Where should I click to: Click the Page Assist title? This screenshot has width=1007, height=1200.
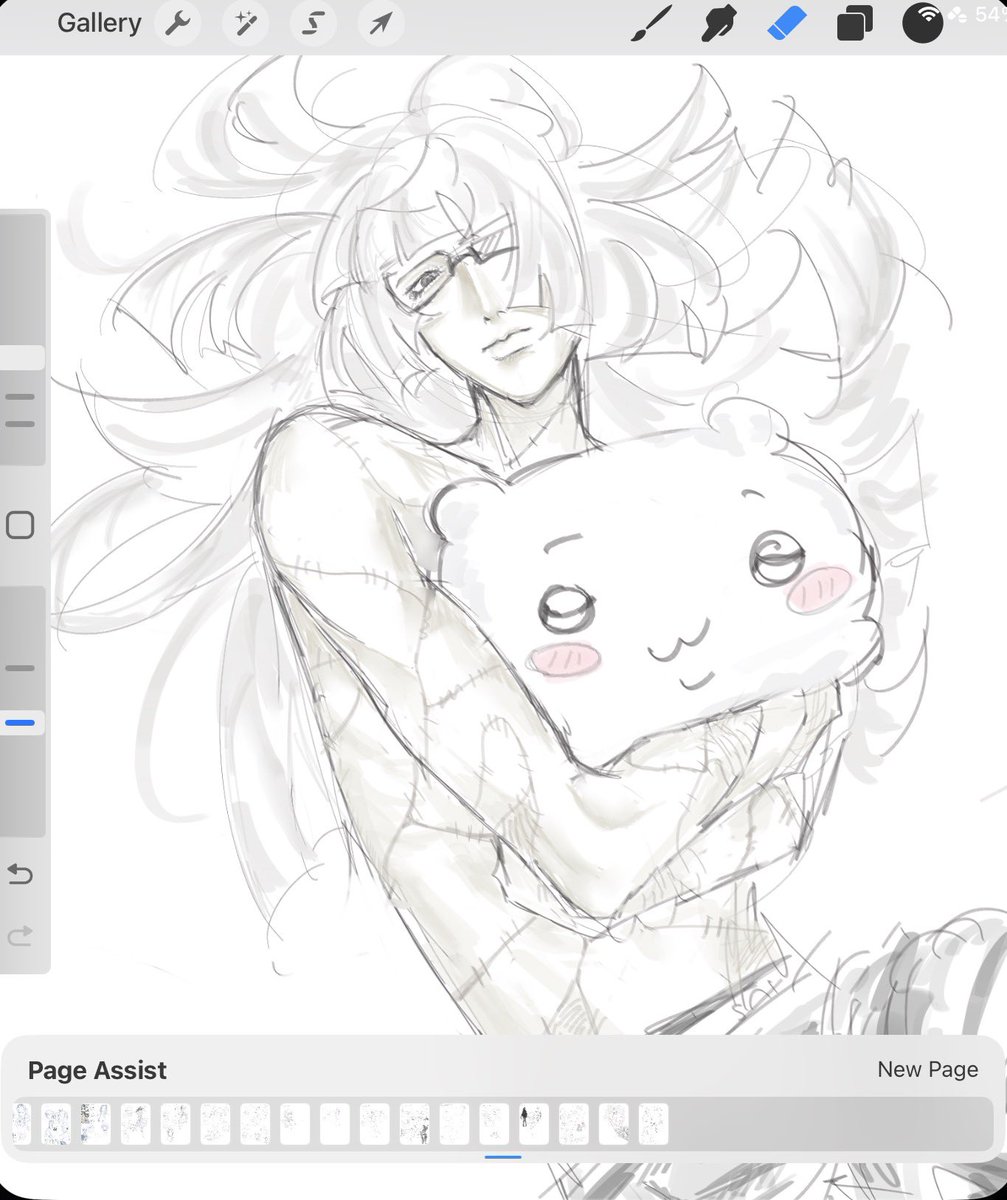pos(97,1070)
